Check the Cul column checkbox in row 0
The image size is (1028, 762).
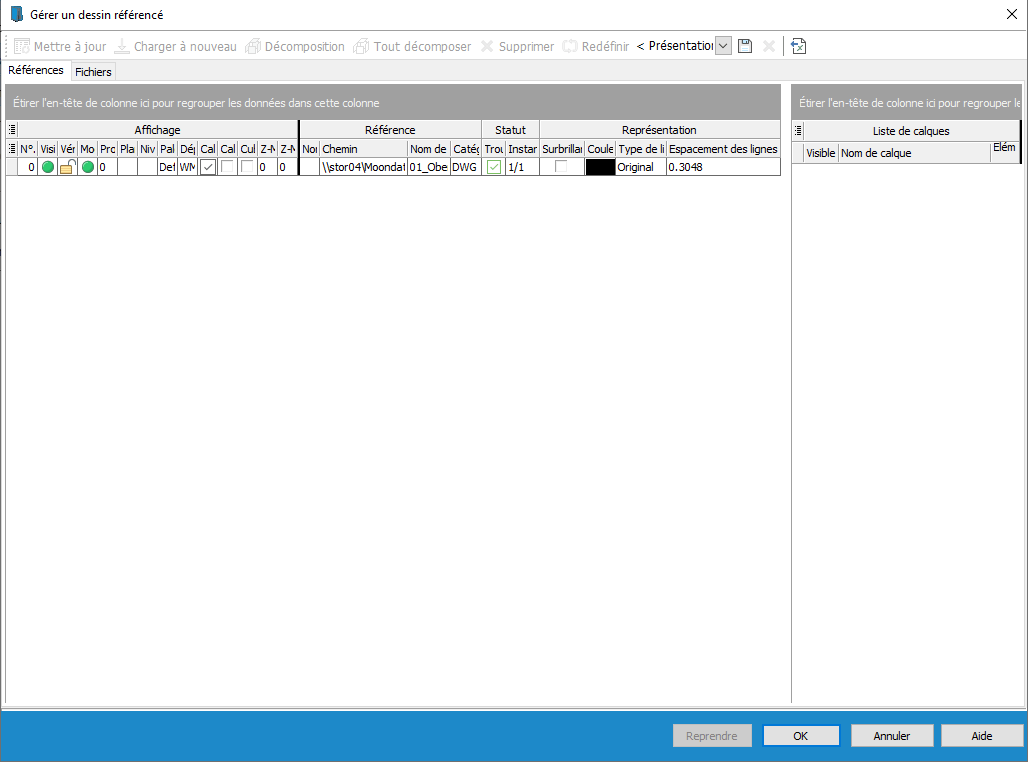(247, 167)
